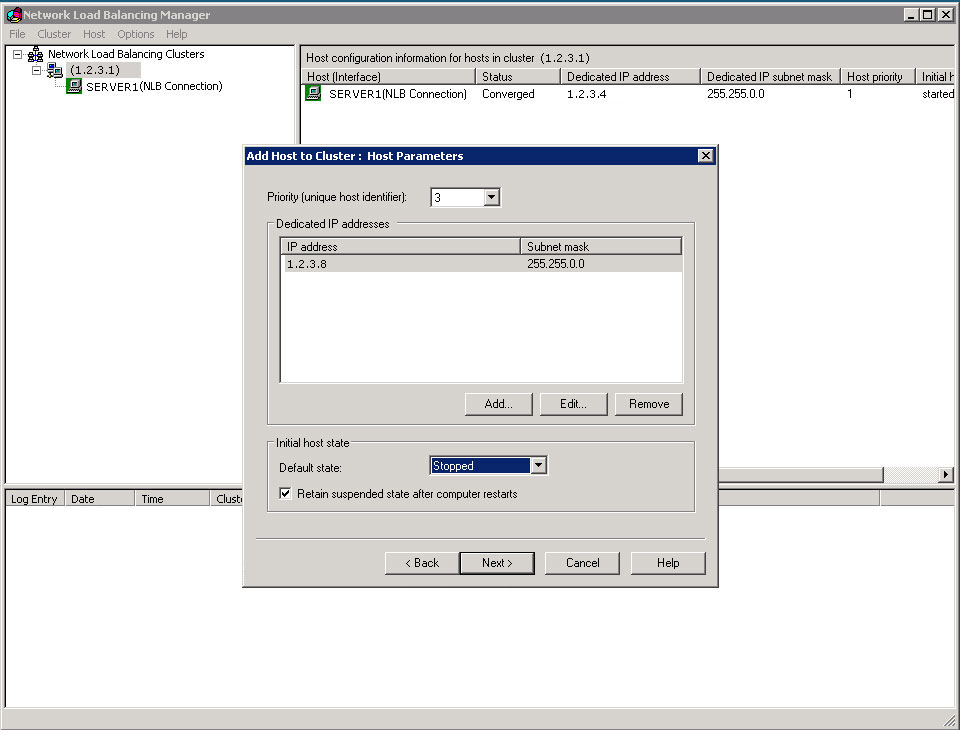This screenshot has height=730, width=960.
Task: Click the Subnet mask column header in dialog
Action: [x=601, y=247]
